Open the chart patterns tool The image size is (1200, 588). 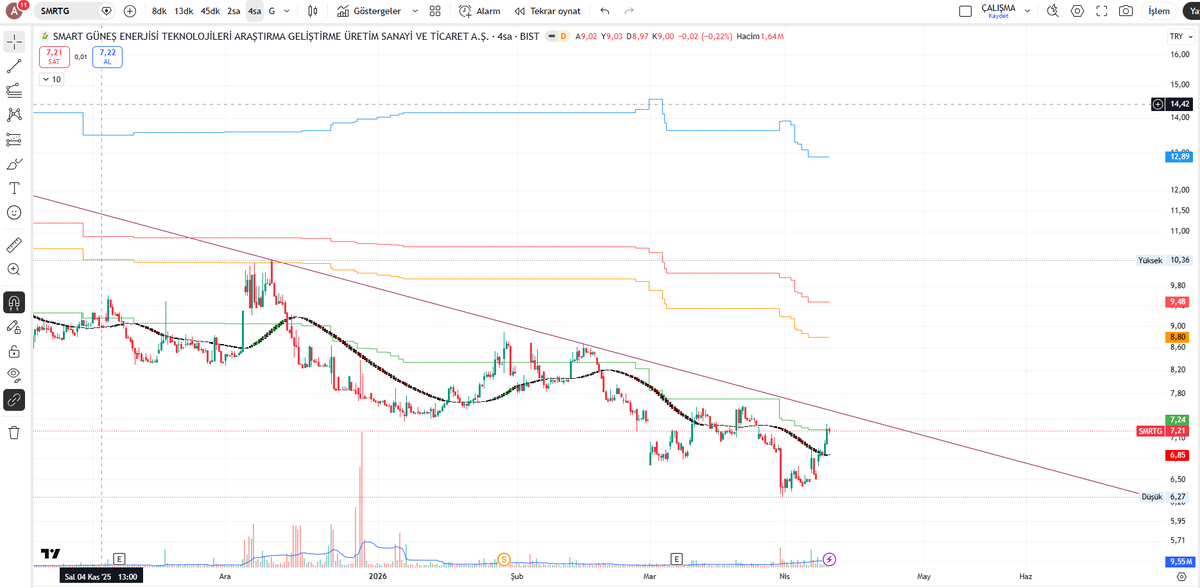[x=14, y=114]
